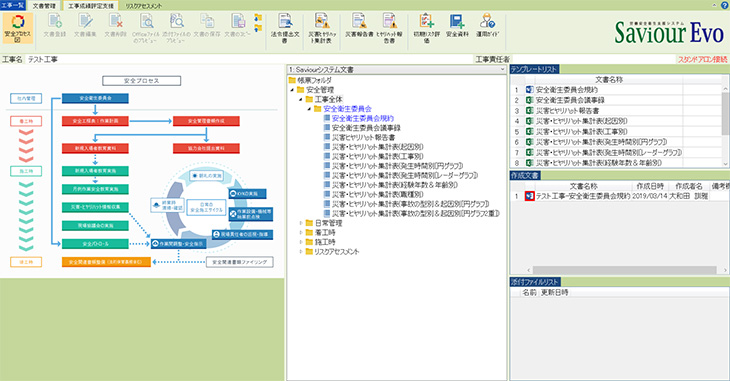Click 安全工程表・作業計画 box in the diagram
This screenshot has width=730, height=381.
click(95, 121)
